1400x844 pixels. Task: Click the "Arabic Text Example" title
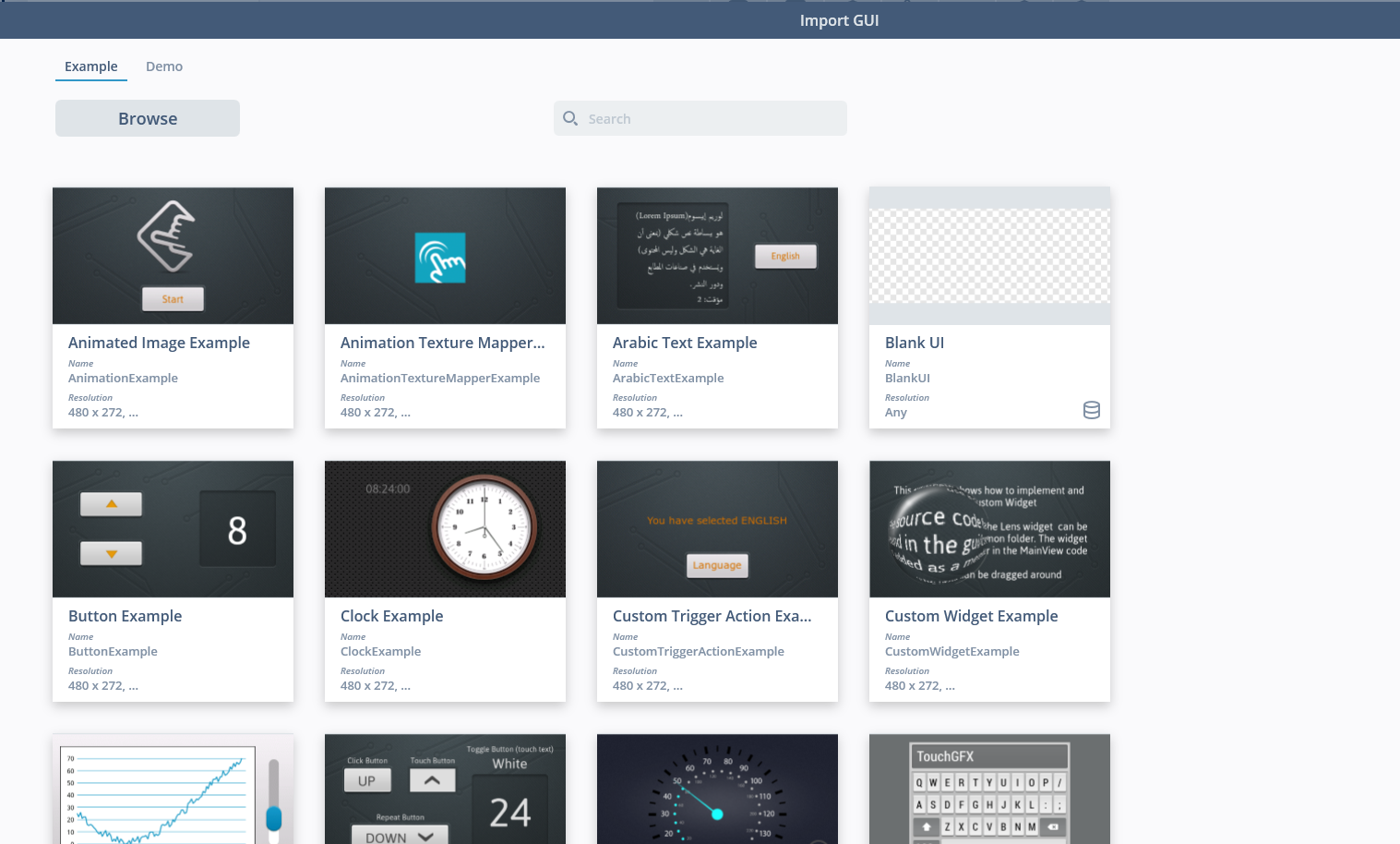pyautogui.click(x=685, y=343)
